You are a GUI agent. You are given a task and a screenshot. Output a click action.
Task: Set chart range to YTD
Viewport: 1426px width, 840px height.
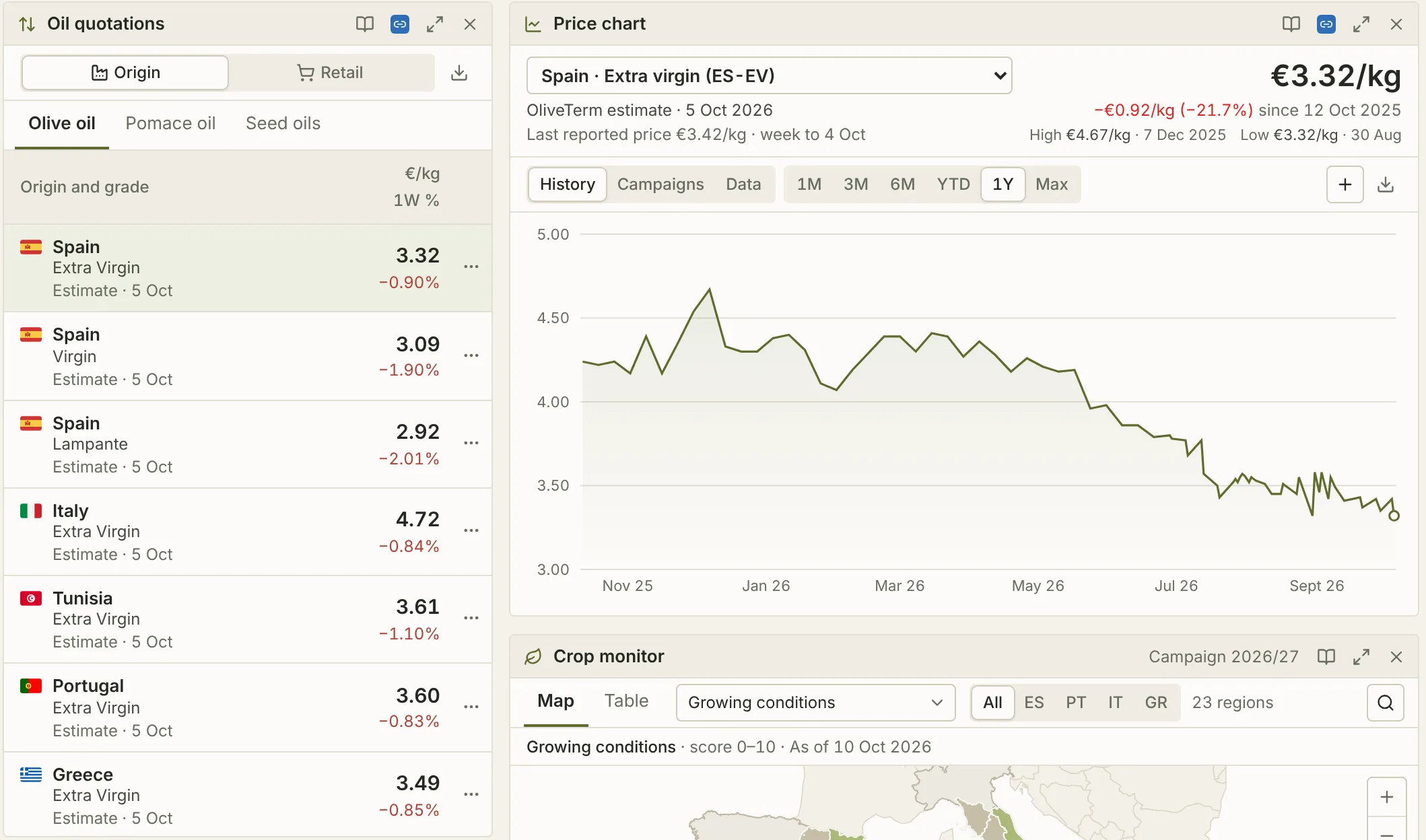(x=953, y=184)
